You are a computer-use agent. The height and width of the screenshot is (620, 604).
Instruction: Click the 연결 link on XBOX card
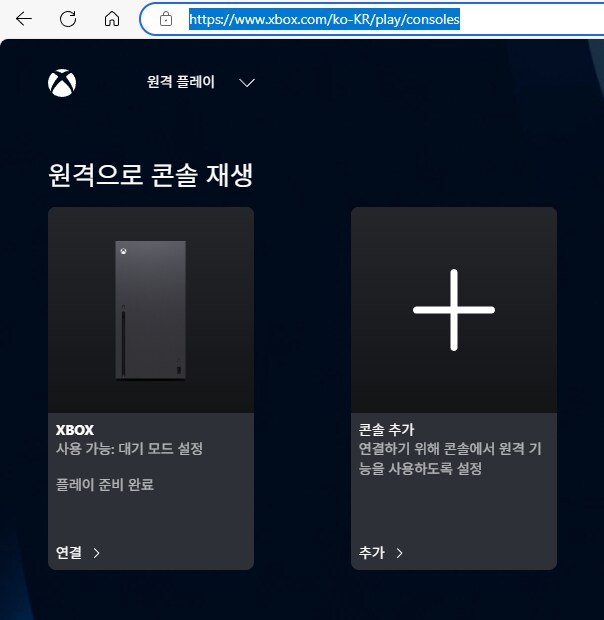tap(69, 552)
